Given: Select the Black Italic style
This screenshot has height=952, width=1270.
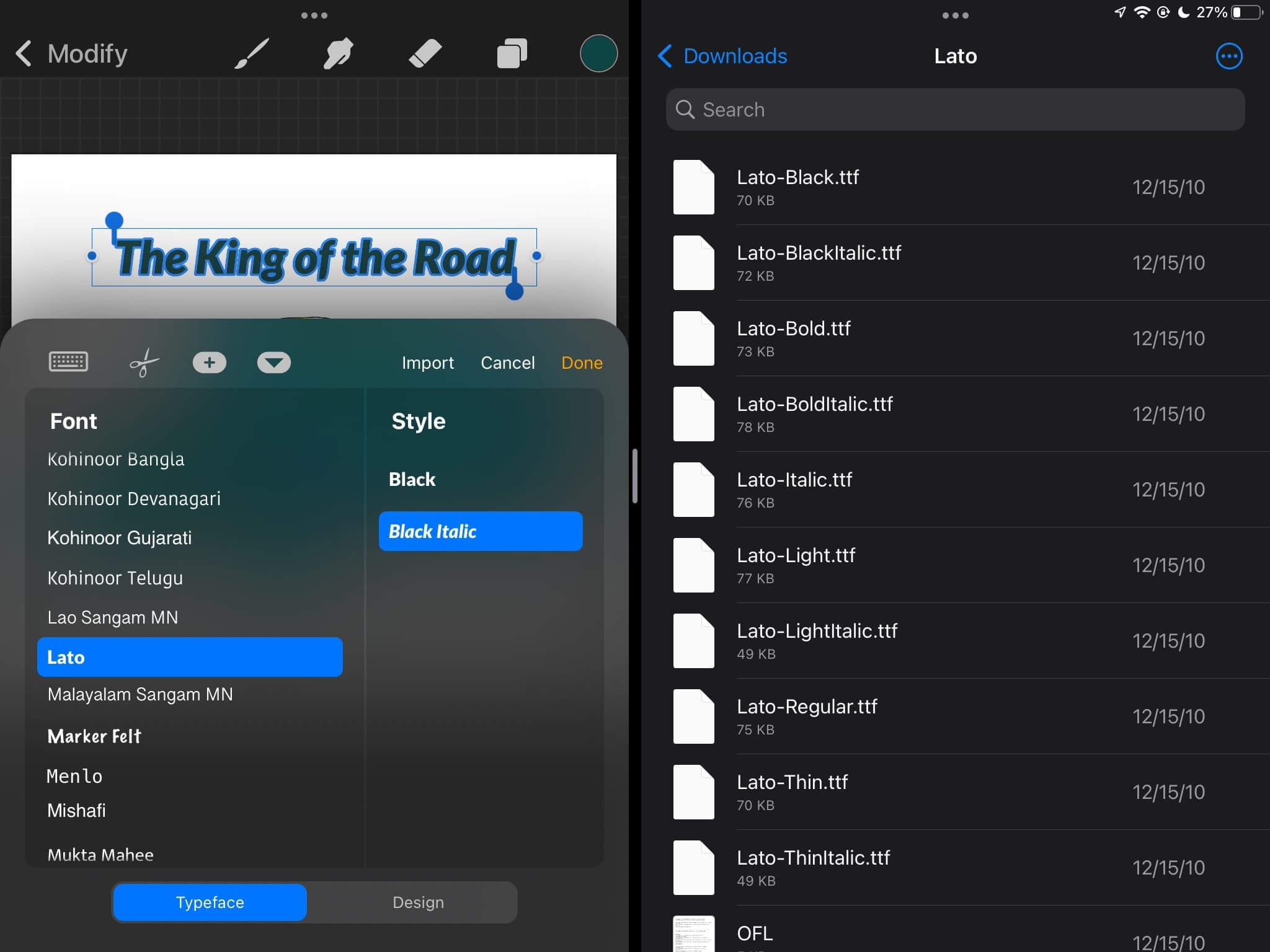Looking at the screenshot, I should (x=481, y=531).
